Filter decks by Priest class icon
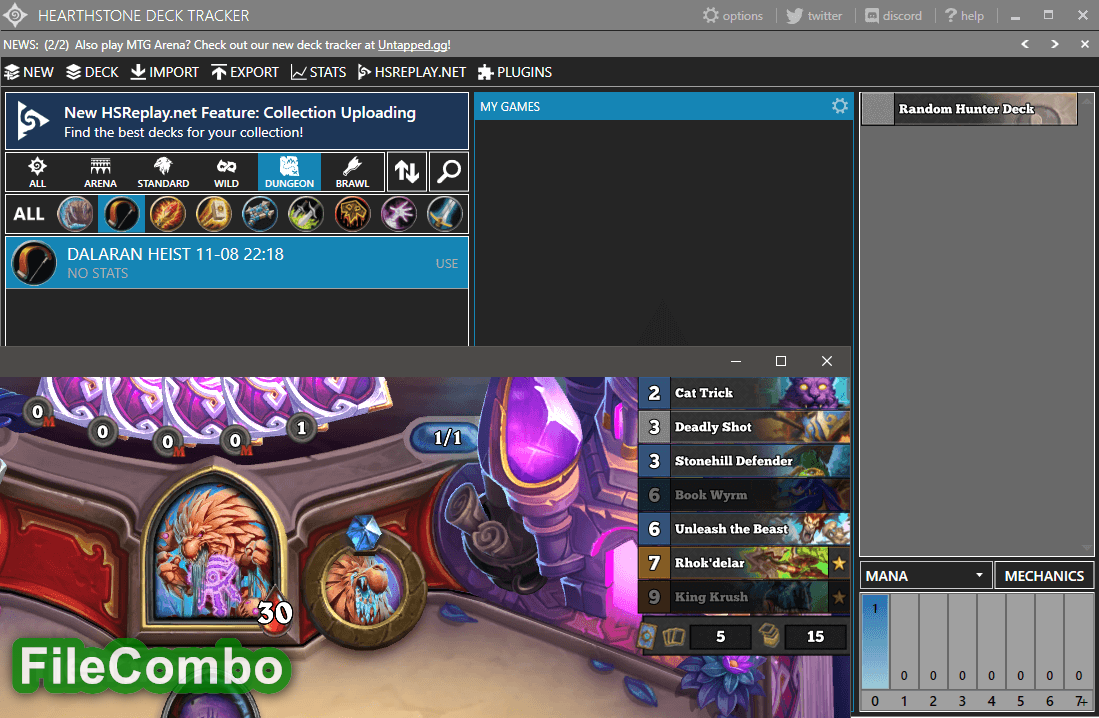Screen dimensions: 1099x718 260,214
